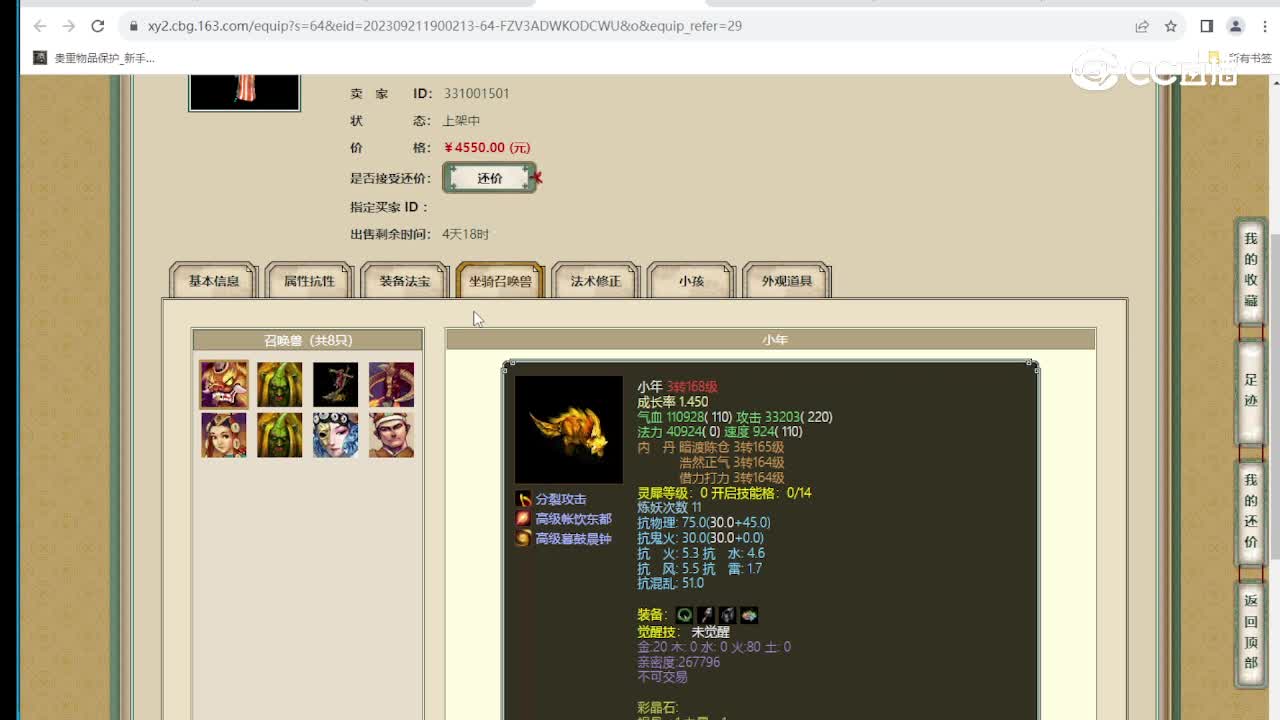Open the 外观道具 tab
The width and height of the screenshot is (1280, 720).
pos(787,281)
